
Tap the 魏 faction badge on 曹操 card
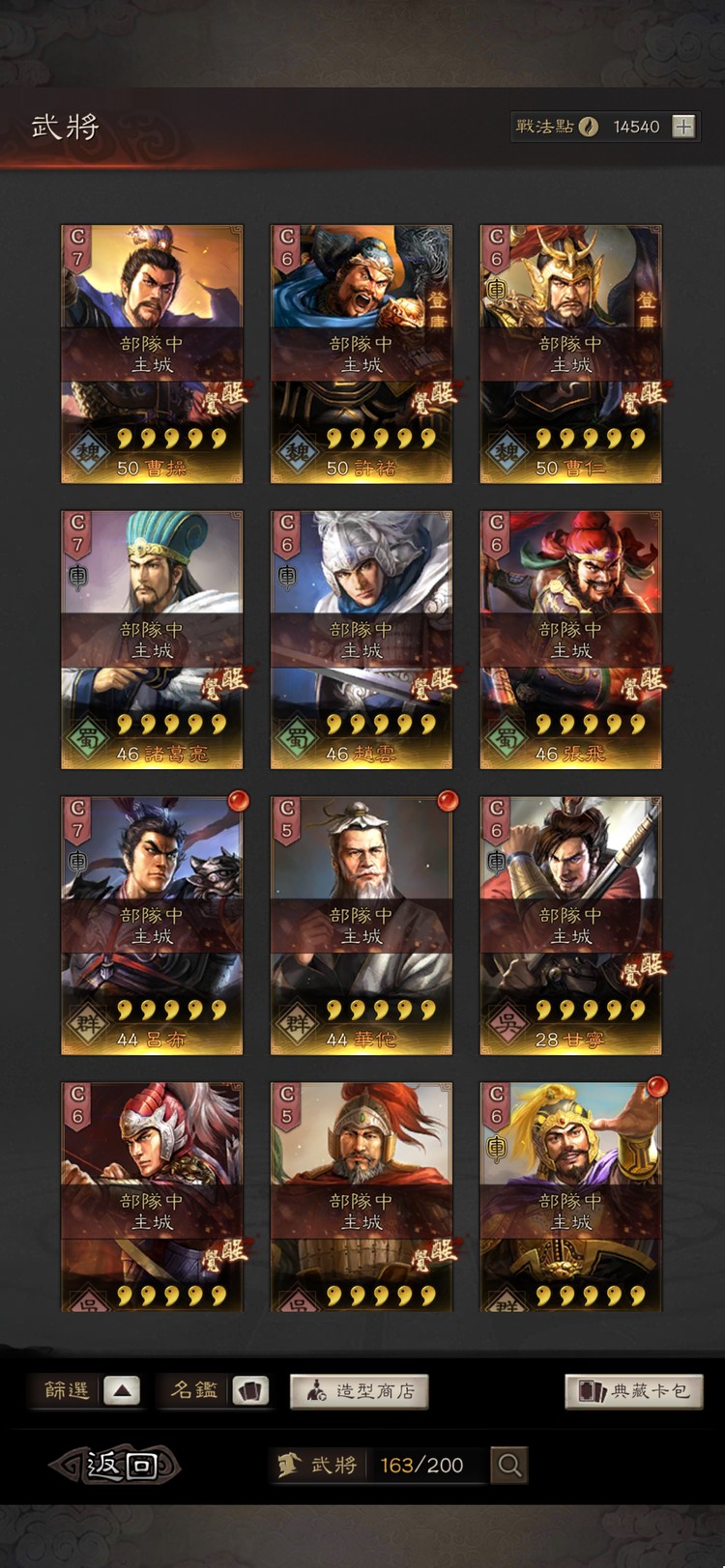point(89,451)
